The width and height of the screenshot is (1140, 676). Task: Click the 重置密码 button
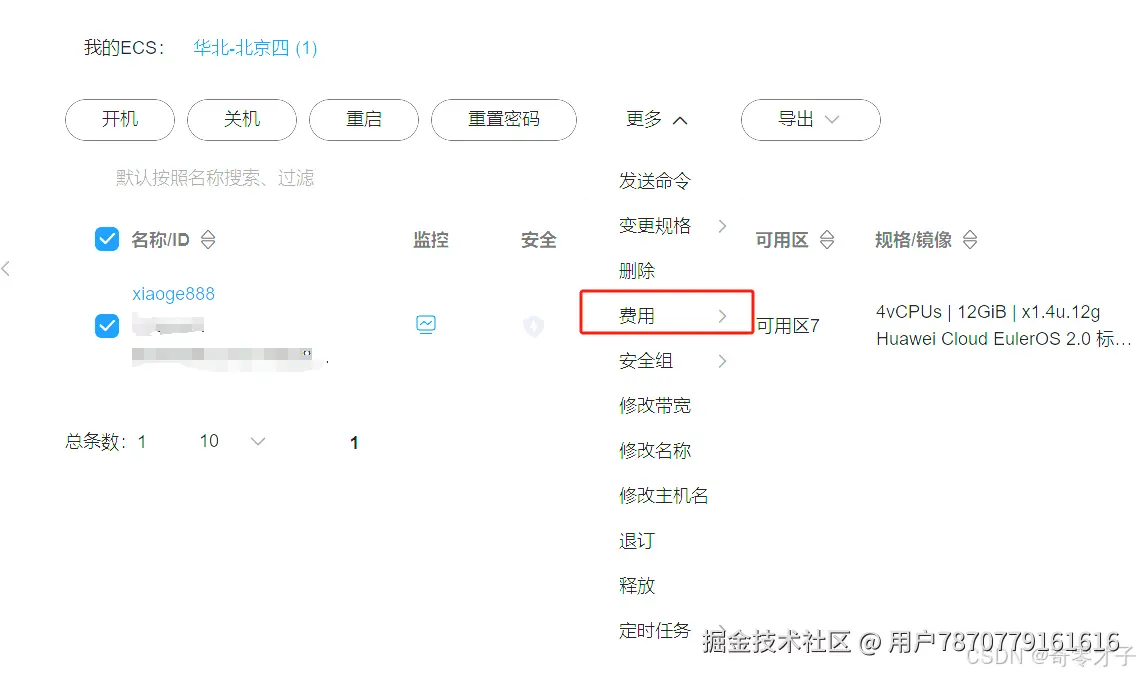click(x=503, y=120)
